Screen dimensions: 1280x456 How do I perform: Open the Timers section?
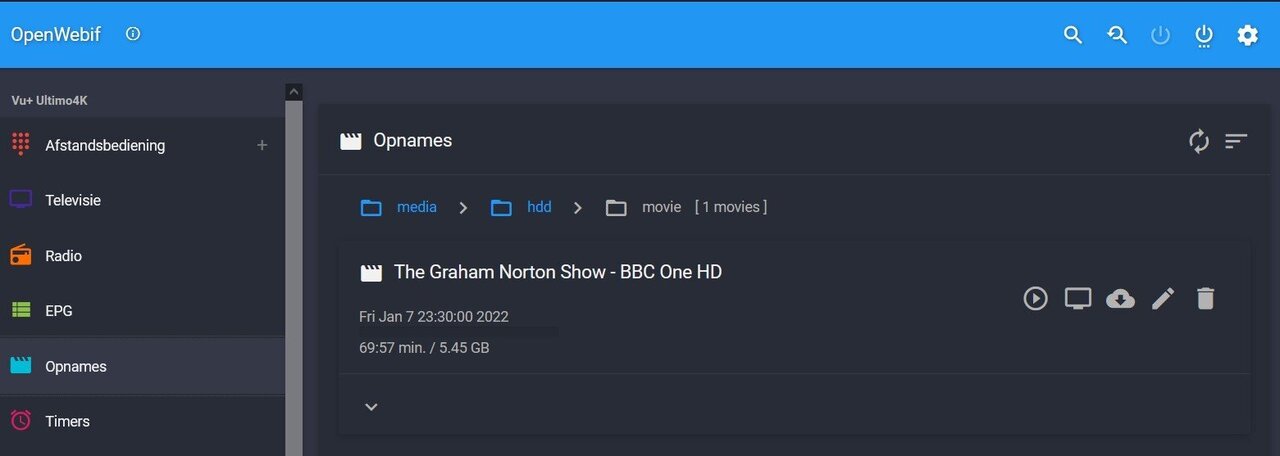pyautogui.click(x=67, y=421)
